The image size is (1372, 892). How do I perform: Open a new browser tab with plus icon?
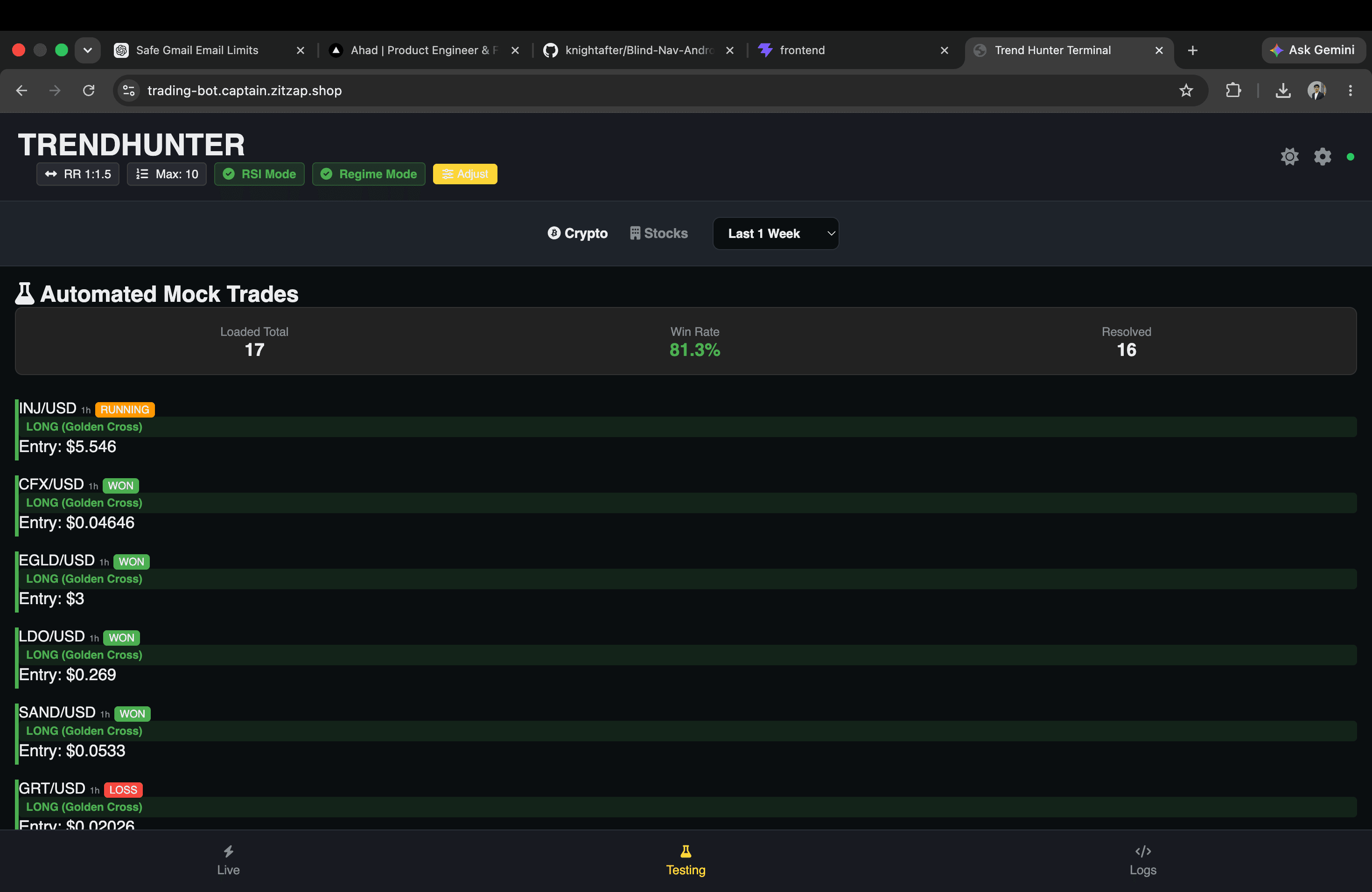1193,51
